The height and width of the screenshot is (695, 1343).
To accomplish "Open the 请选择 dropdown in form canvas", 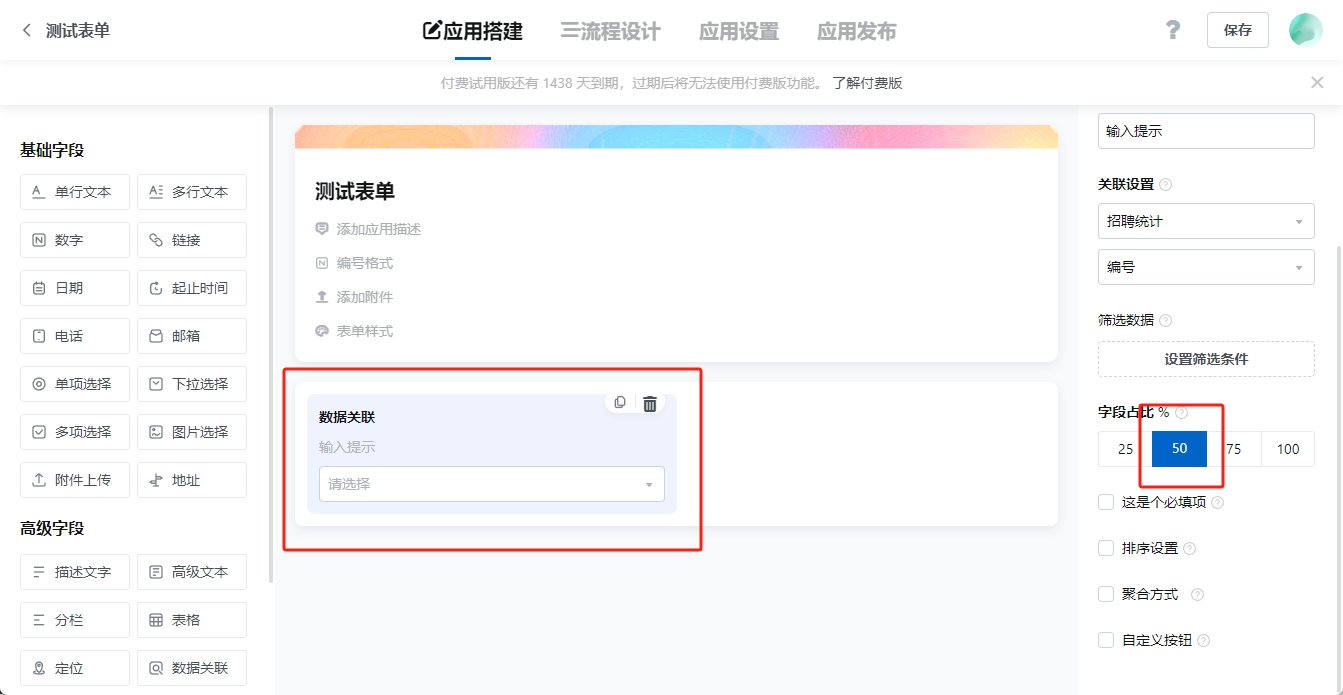I will coord(491,484).
